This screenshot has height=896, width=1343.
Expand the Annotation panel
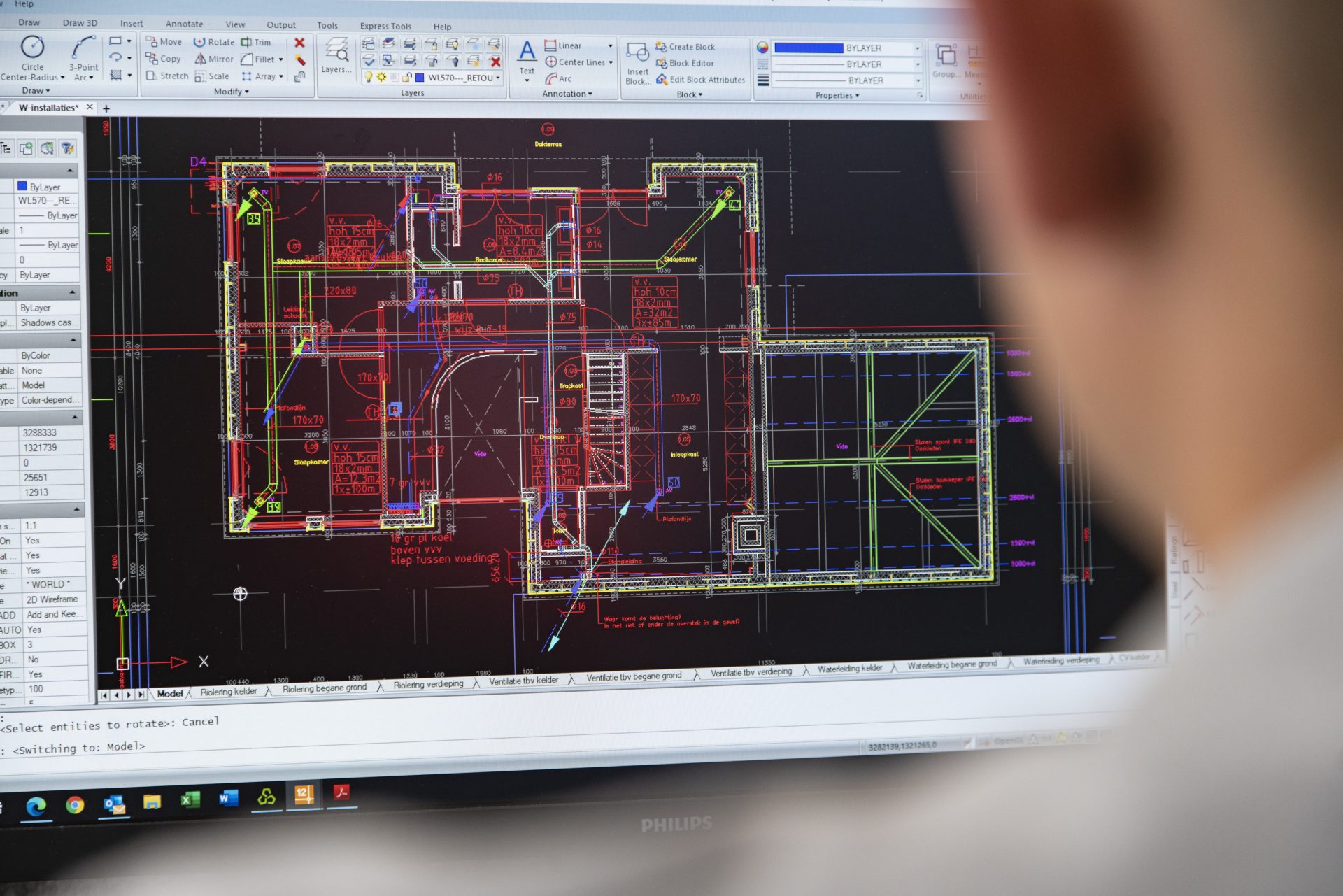tap(567, 94)
